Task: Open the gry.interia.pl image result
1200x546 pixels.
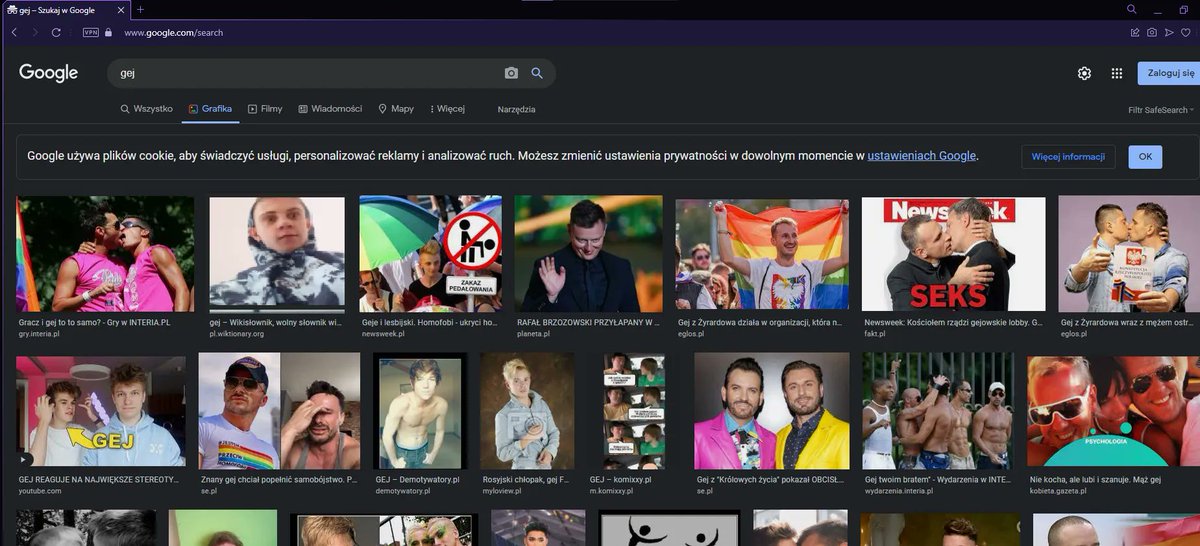Action: (105, 254)
